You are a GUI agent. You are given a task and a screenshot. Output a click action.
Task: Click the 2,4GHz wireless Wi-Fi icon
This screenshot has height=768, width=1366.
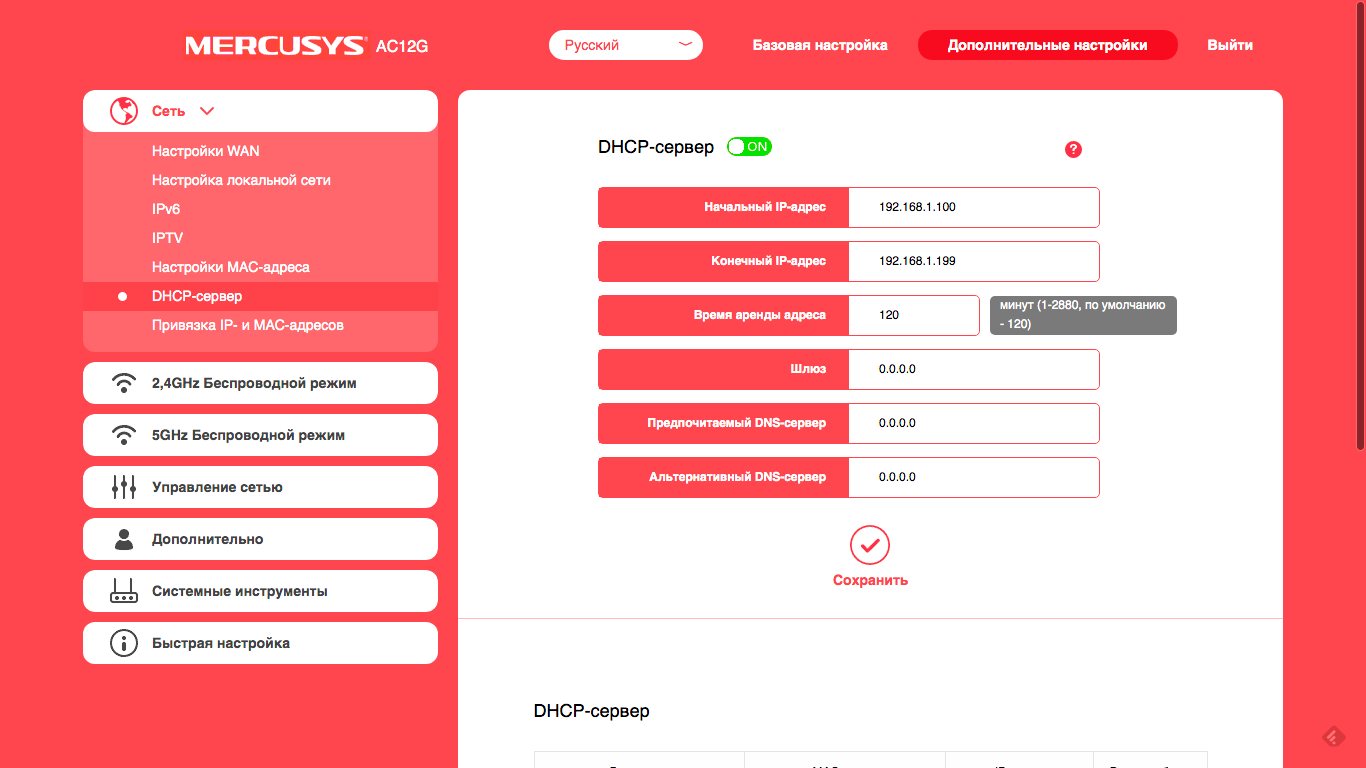pyautogui.click(x=123, y=383)
